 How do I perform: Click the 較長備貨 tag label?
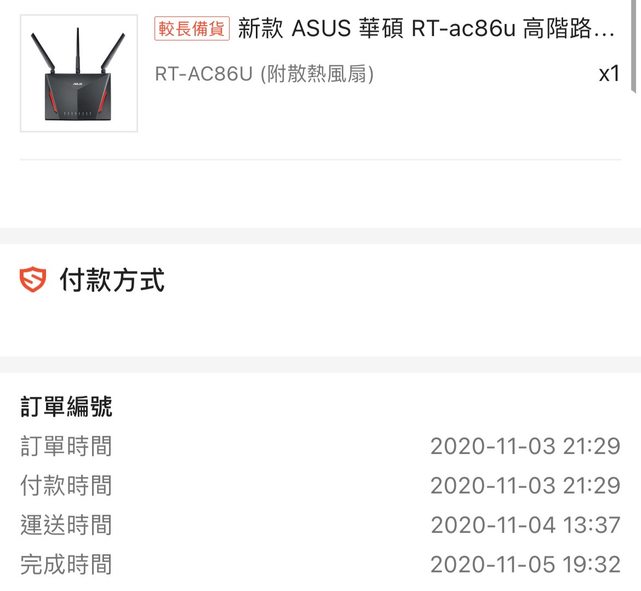[192, 28]
